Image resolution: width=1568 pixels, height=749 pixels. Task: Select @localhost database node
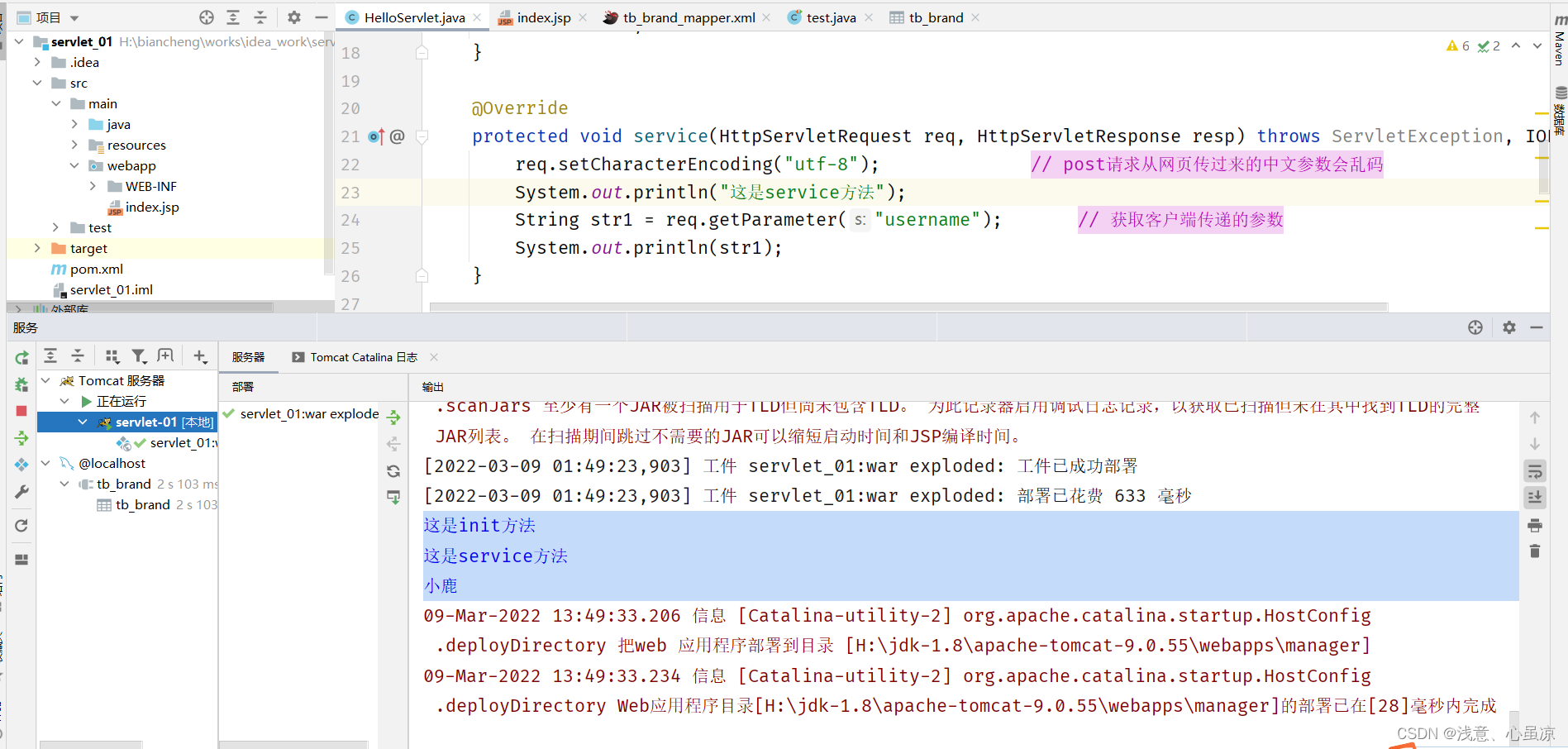[103, 463]
